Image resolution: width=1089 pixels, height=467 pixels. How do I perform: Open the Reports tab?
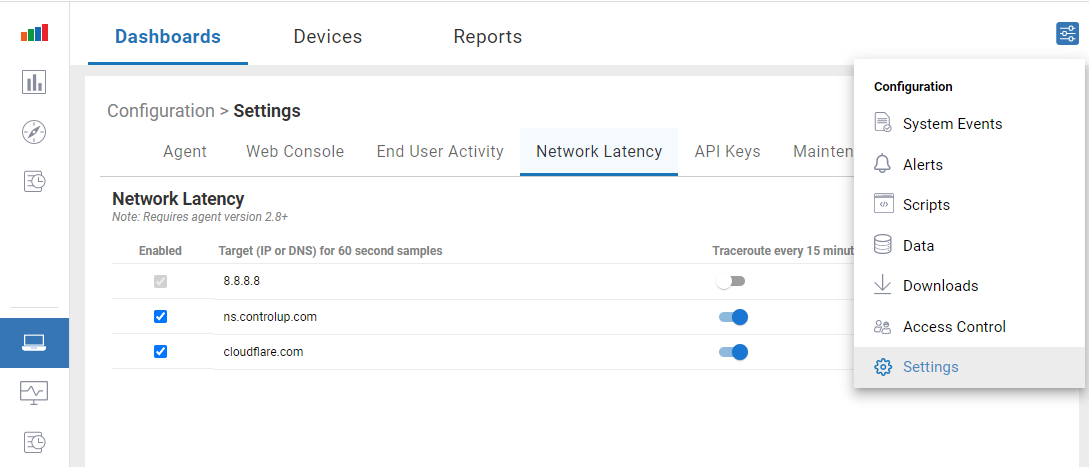[x=487, y=37]
